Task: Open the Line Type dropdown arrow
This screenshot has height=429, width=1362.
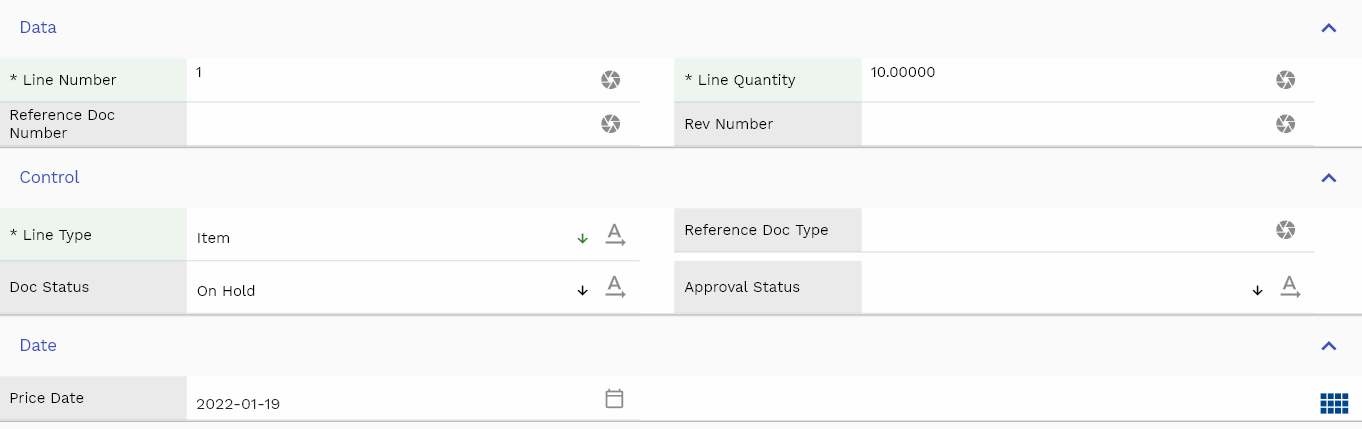Action: (x=582, y=239)
